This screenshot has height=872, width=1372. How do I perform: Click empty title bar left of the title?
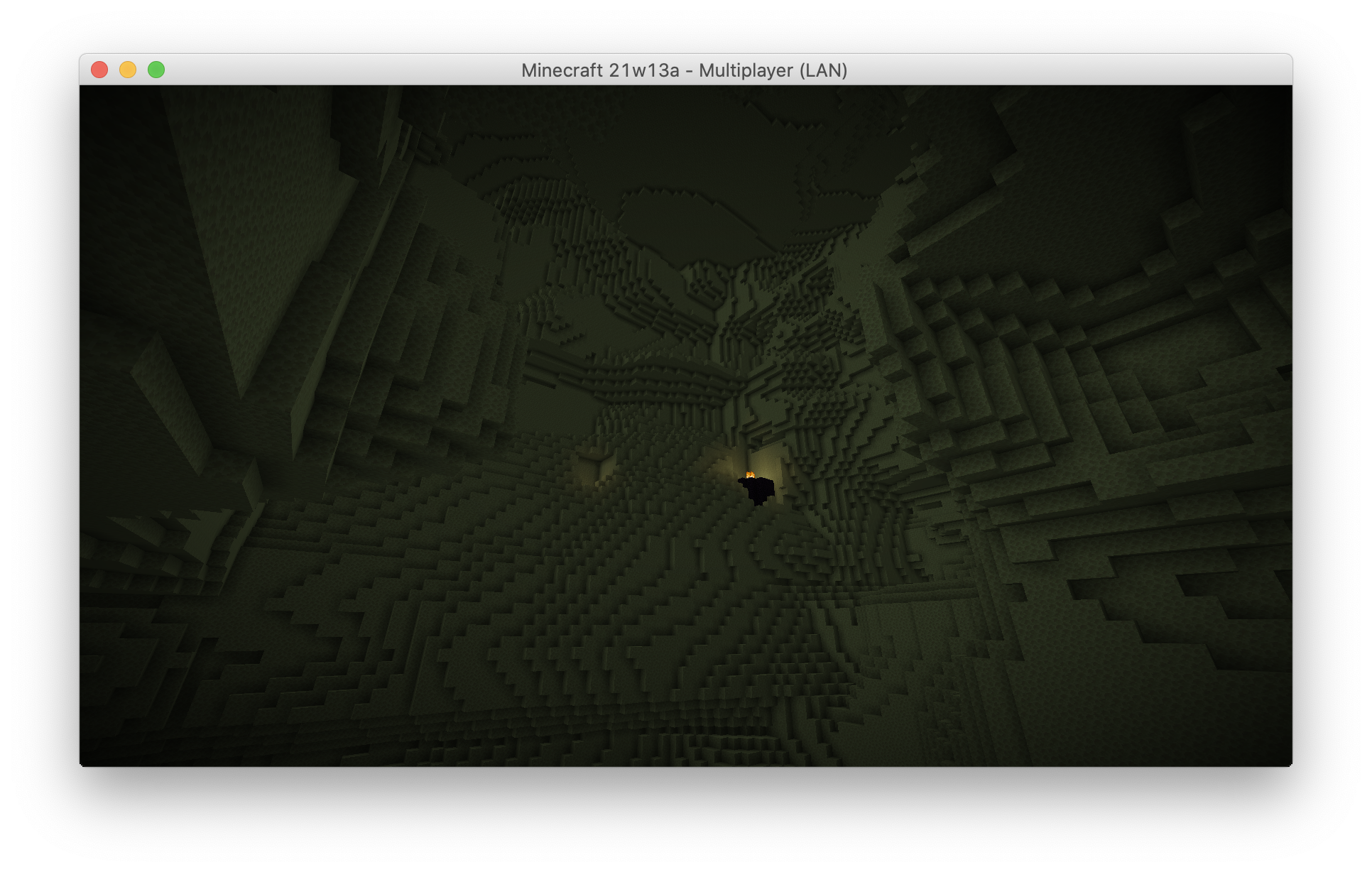(341, 70)
